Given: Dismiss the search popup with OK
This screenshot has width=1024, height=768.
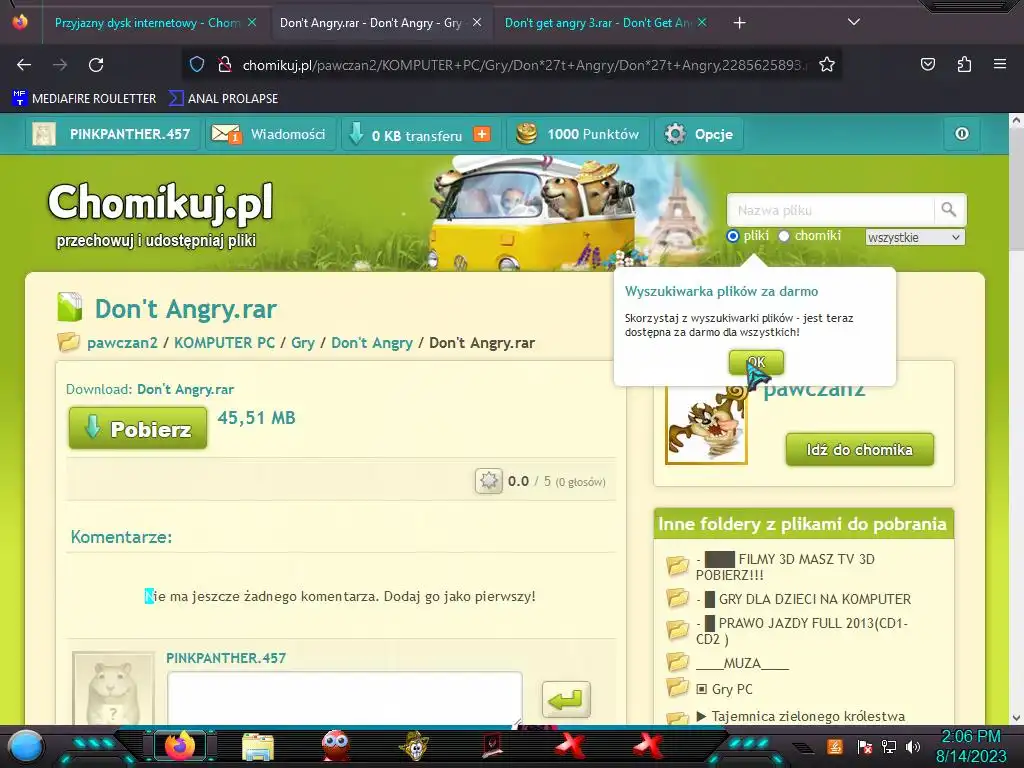Looking at the screenshot, I should tap(756, 362).
